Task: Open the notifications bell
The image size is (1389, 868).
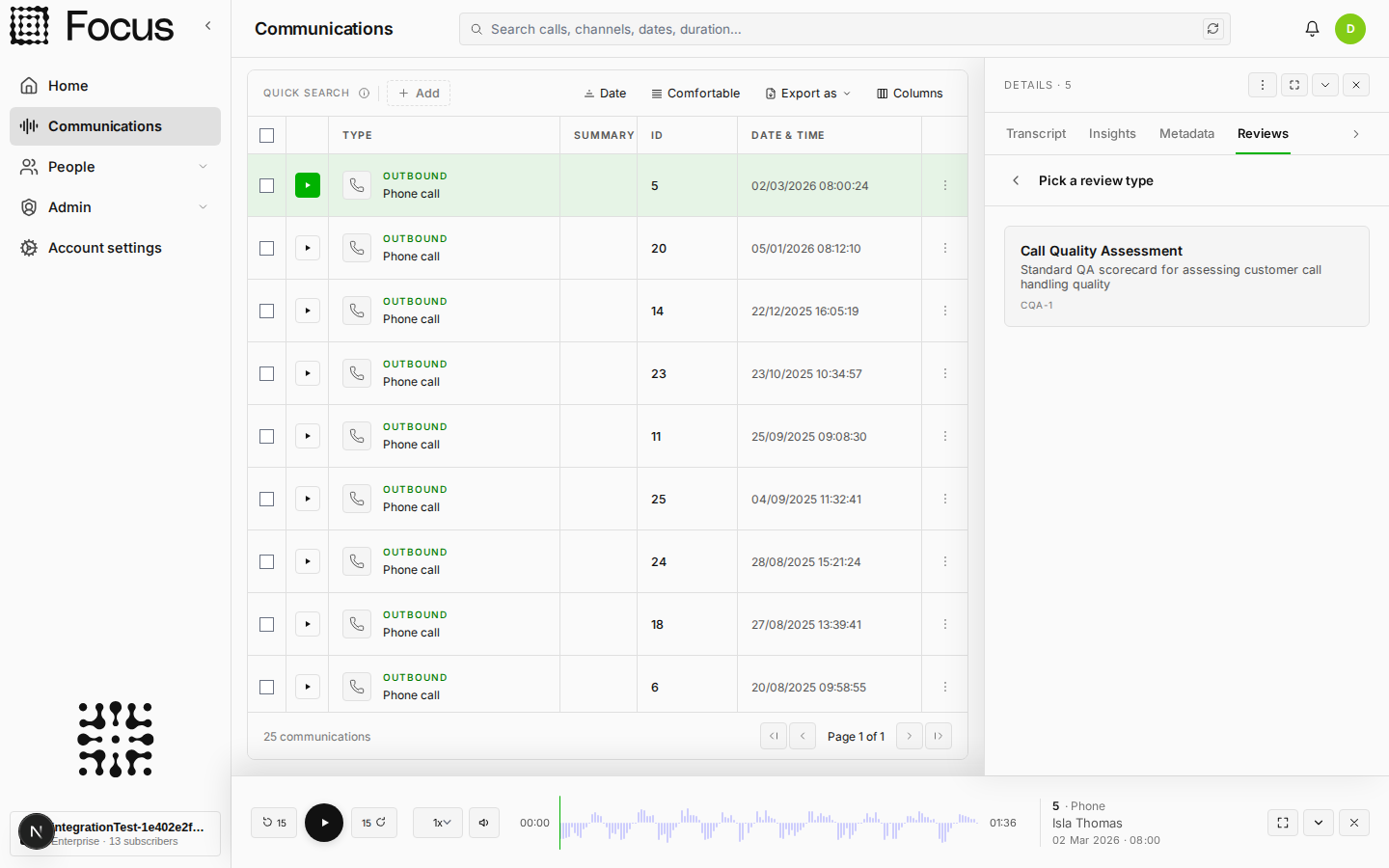Action: [1312, 29]
